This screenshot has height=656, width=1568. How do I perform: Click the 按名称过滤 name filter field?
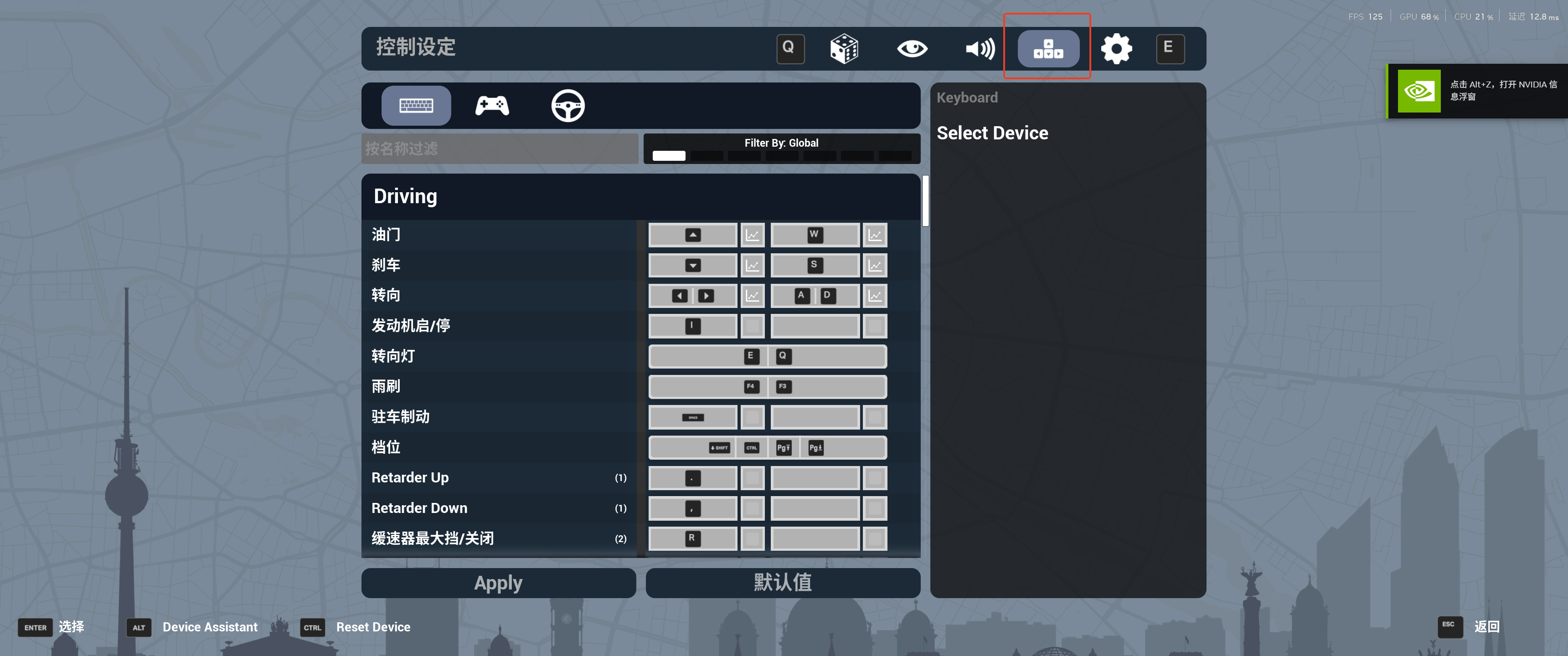(499, 149)
